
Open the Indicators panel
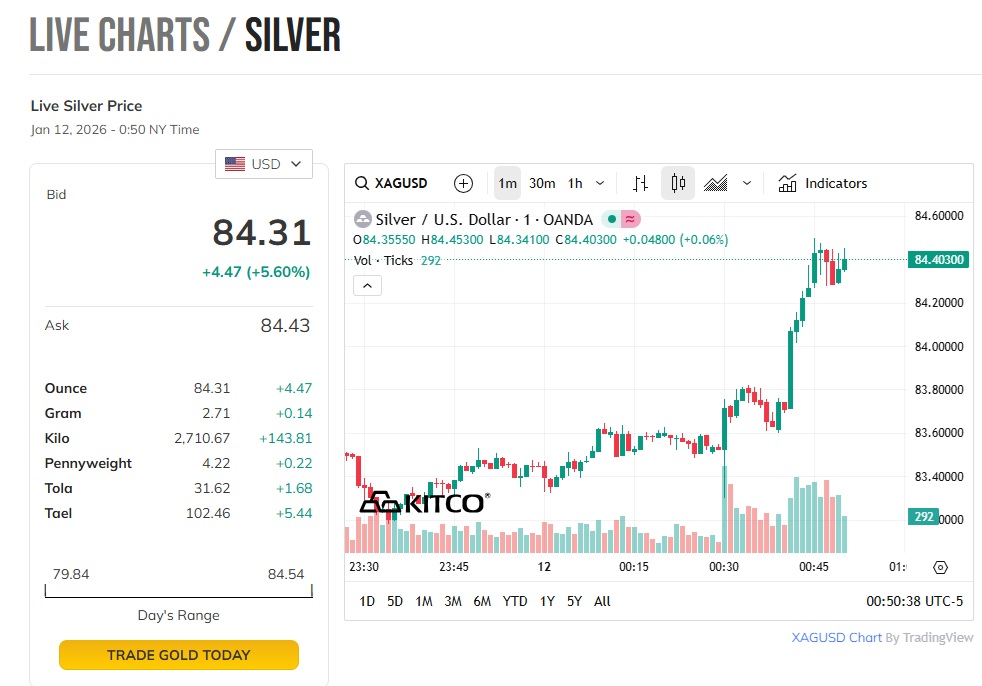(822, 183)
